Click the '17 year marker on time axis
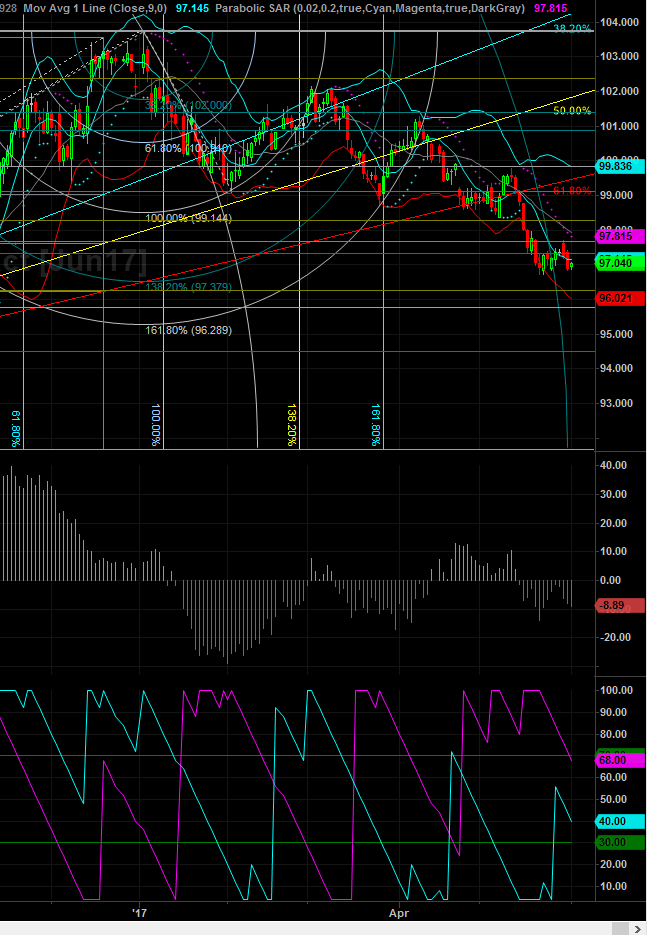648x935 pixels. 140,912
